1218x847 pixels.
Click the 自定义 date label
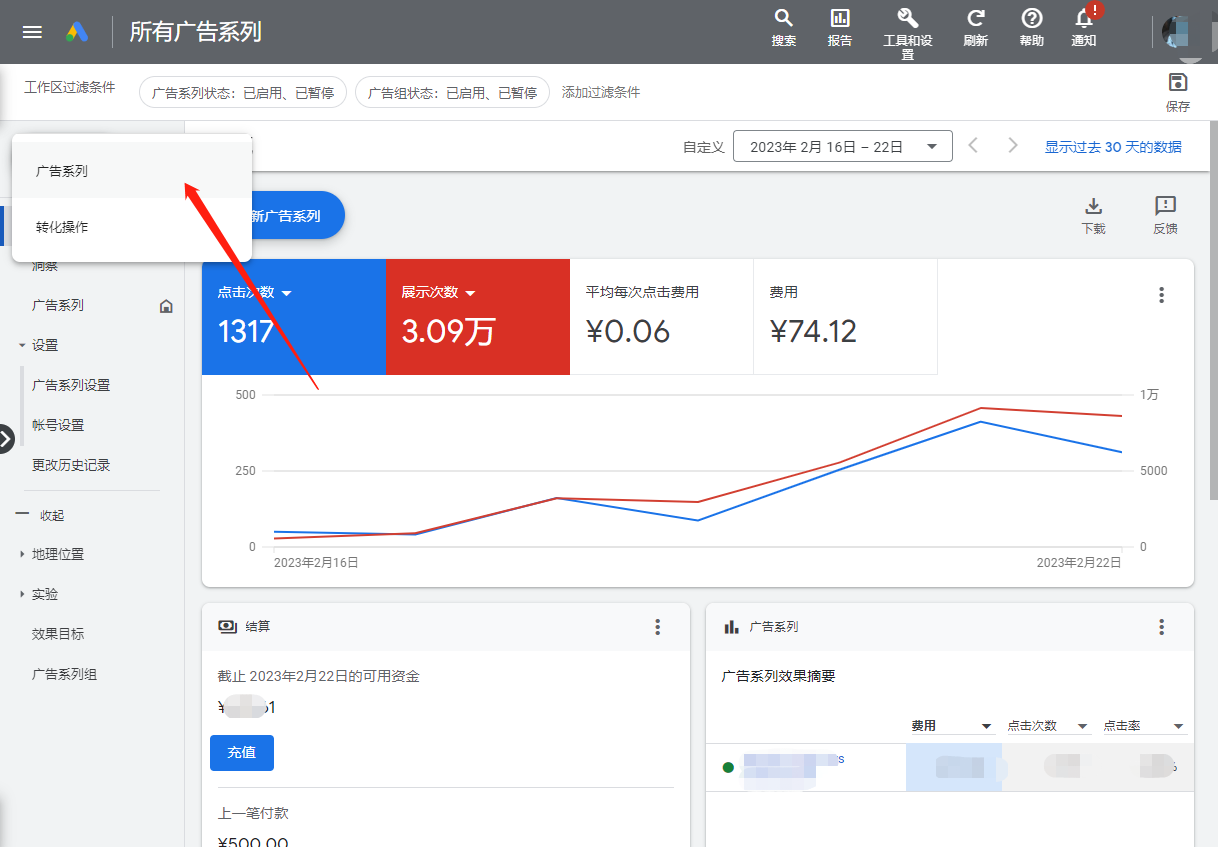coord(703,147)
